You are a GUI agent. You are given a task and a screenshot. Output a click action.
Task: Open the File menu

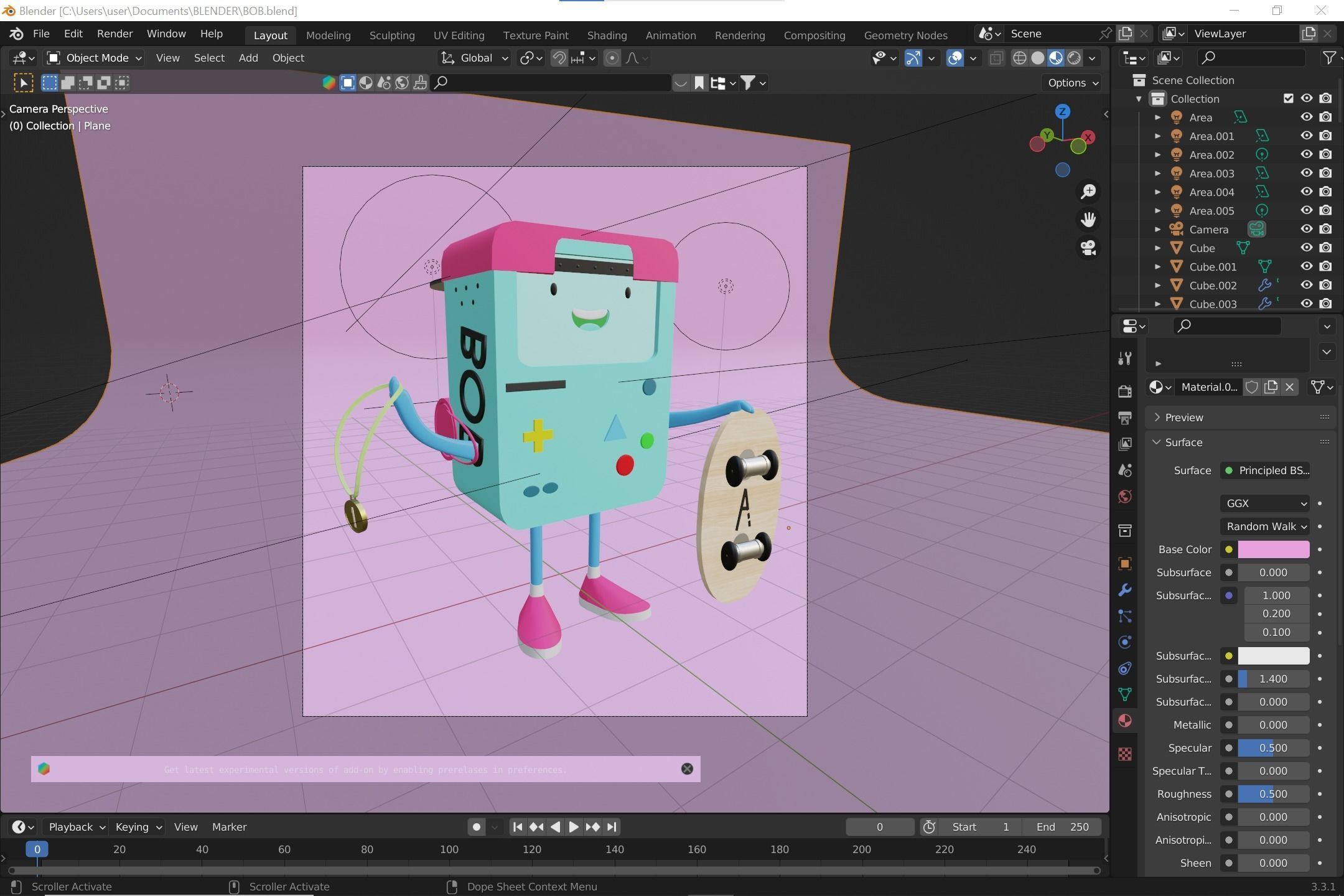coord(41,34)
